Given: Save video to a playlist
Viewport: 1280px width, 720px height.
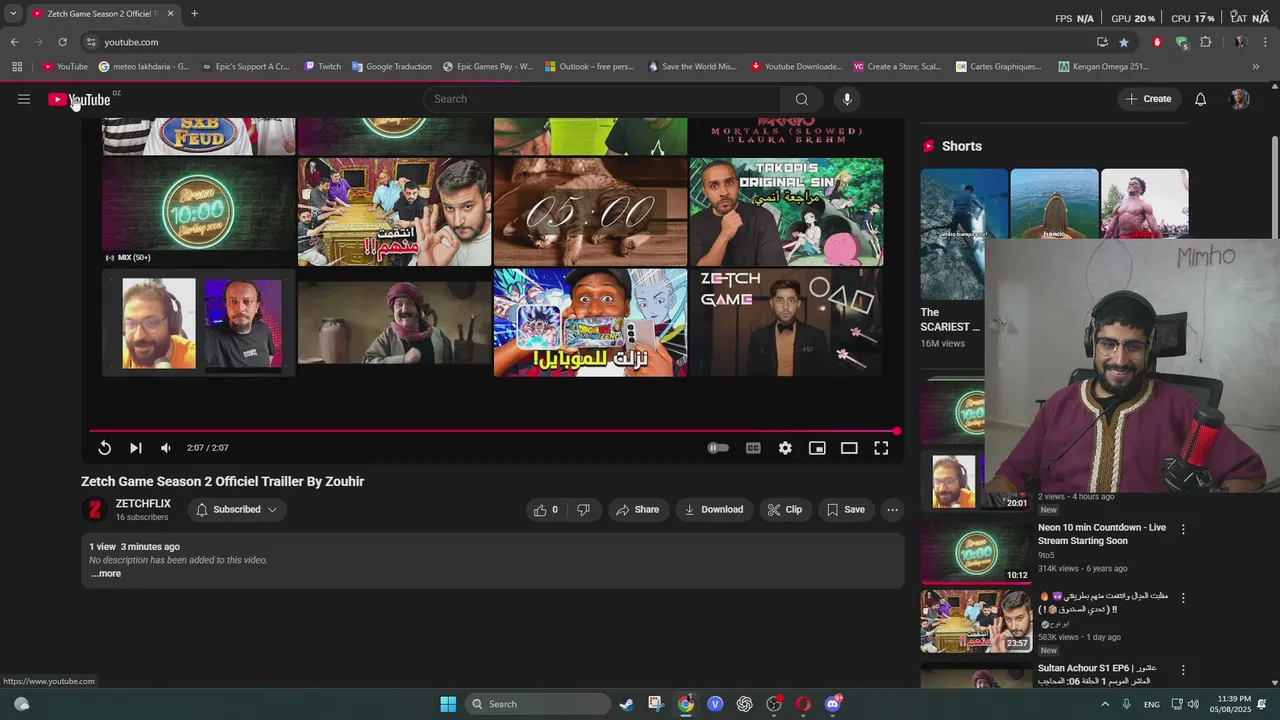Looking at the screenshot, I should (x=846, y=510).
